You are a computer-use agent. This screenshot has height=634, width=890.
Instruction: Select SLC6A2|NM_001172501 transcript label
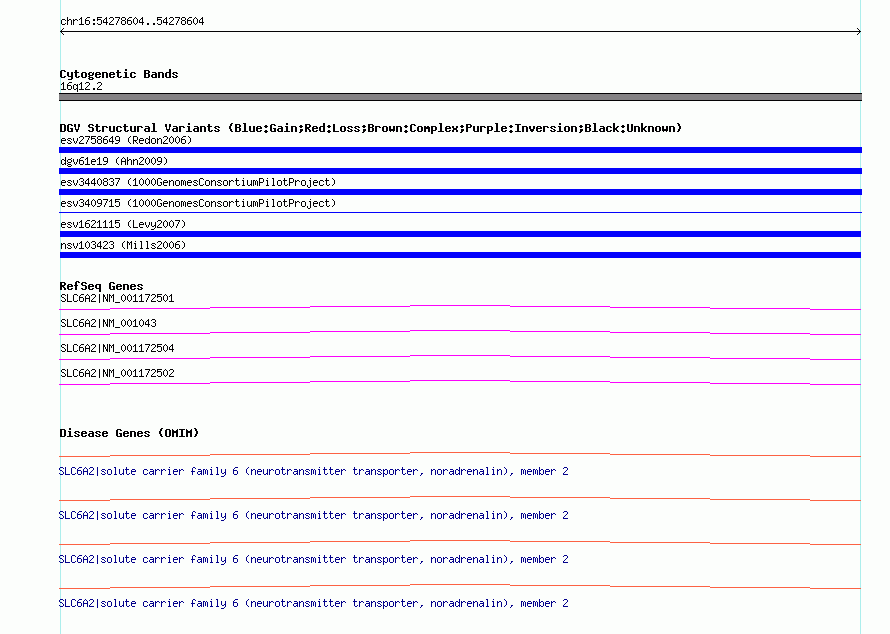point(117,299)
